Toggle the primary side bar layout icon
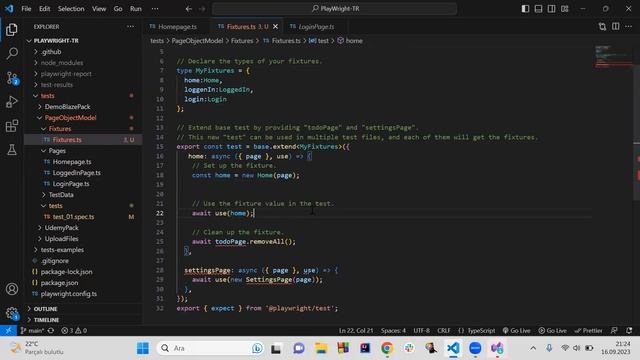Screen dimensions: 640x360 click(525, 9)
